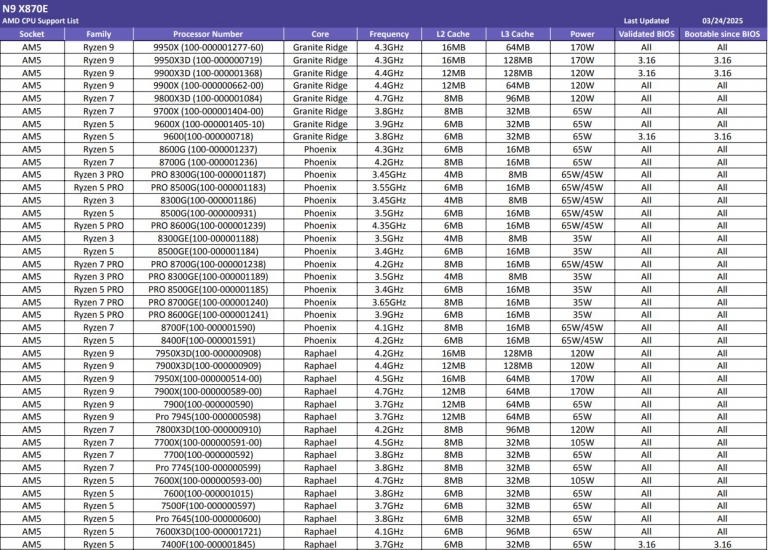This screenshot has width=768, height=550.
Task: Select the AMD CPU Support List subtitle
Action: [x=40, y=21]
